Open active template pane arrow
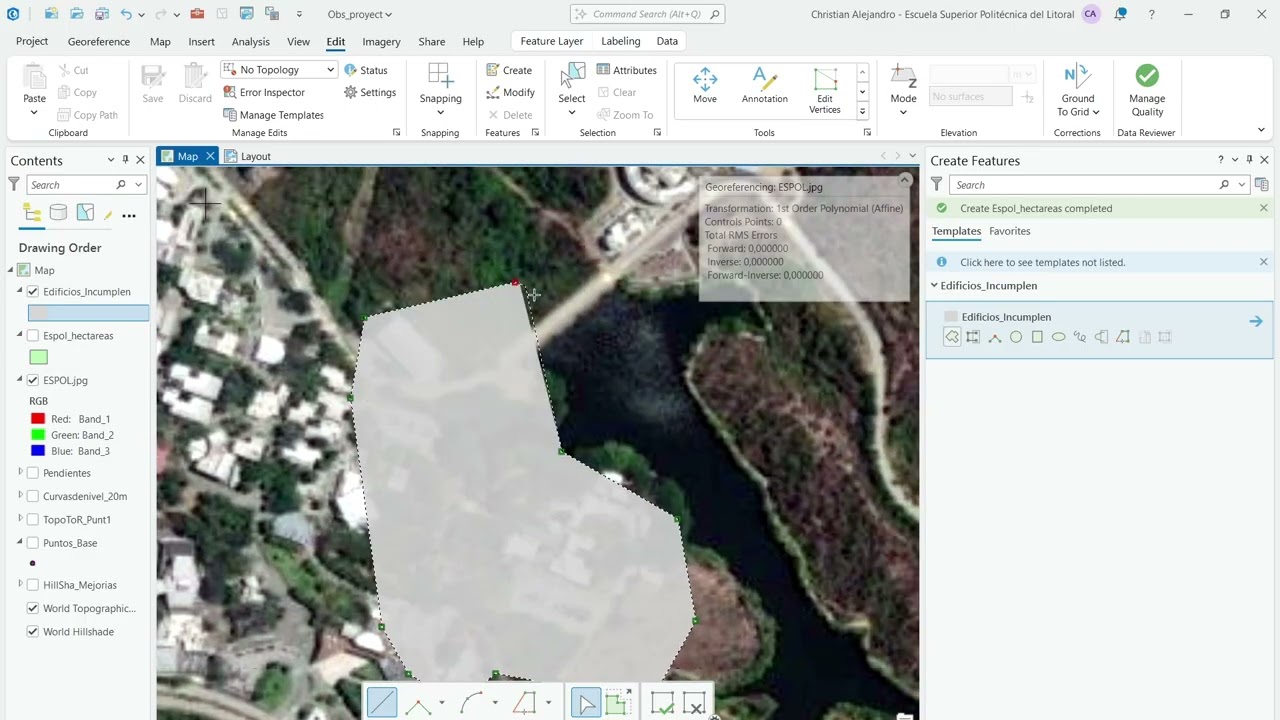The image size is (1280, 720). click(1256, 321)
